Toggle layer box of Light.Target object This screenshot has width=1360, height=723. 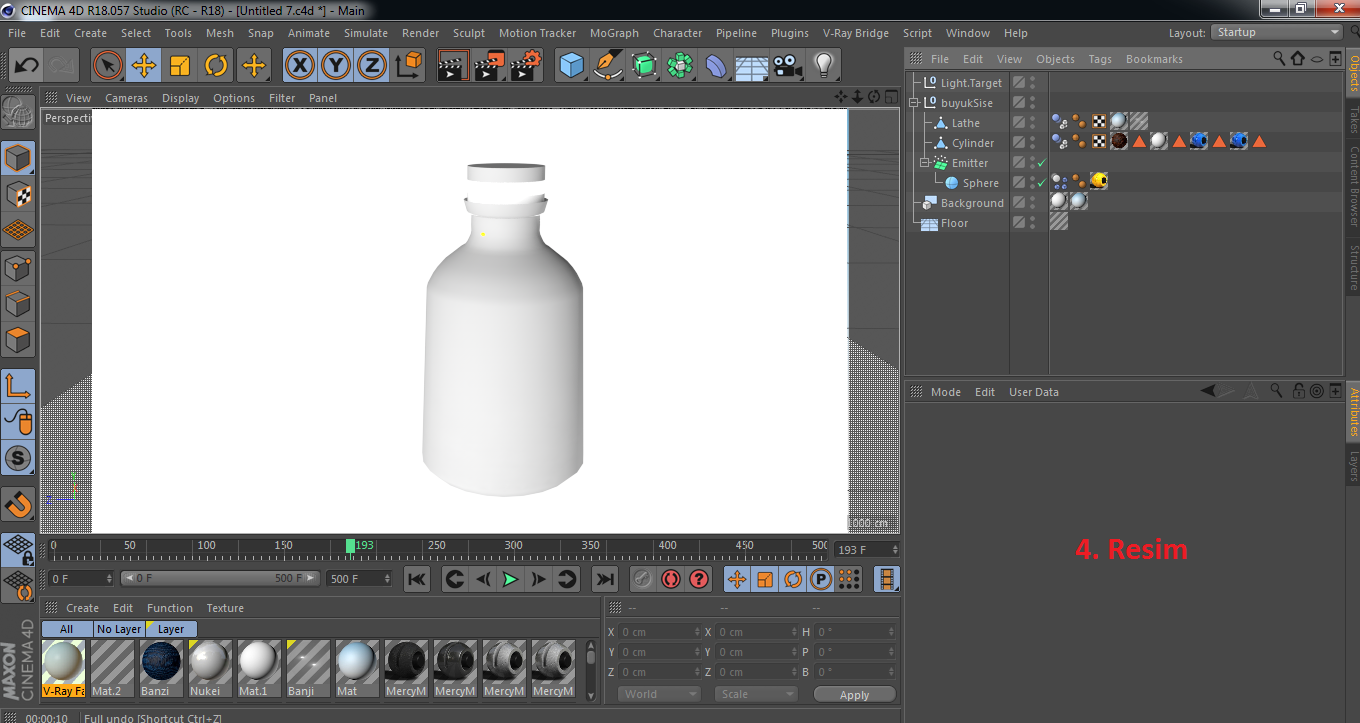(1018, 83)
